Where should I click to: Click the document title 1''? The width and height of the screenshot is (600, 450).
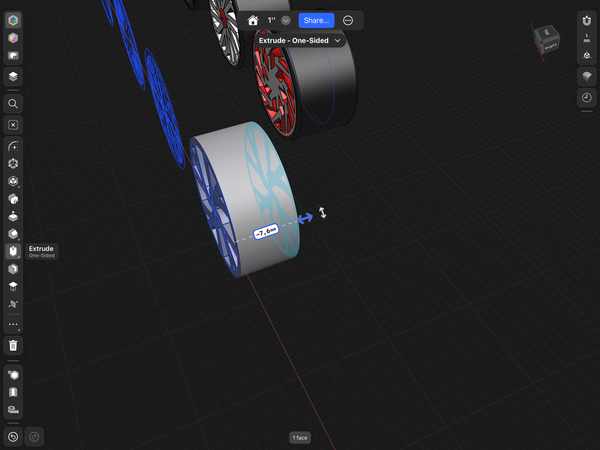[272, 20]
